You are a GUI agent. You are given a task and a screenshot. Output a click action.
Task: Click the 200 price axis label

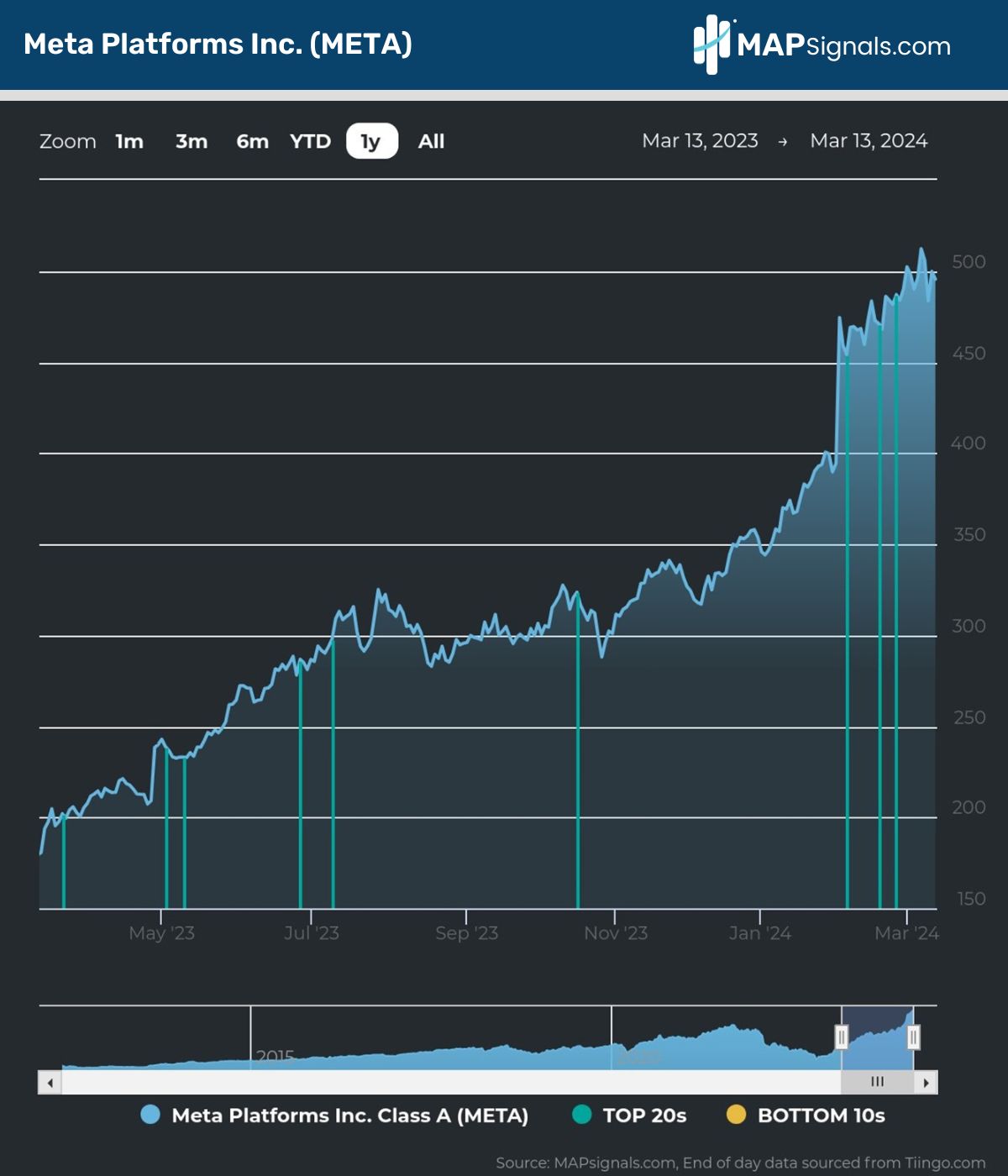tap(969, 807)
